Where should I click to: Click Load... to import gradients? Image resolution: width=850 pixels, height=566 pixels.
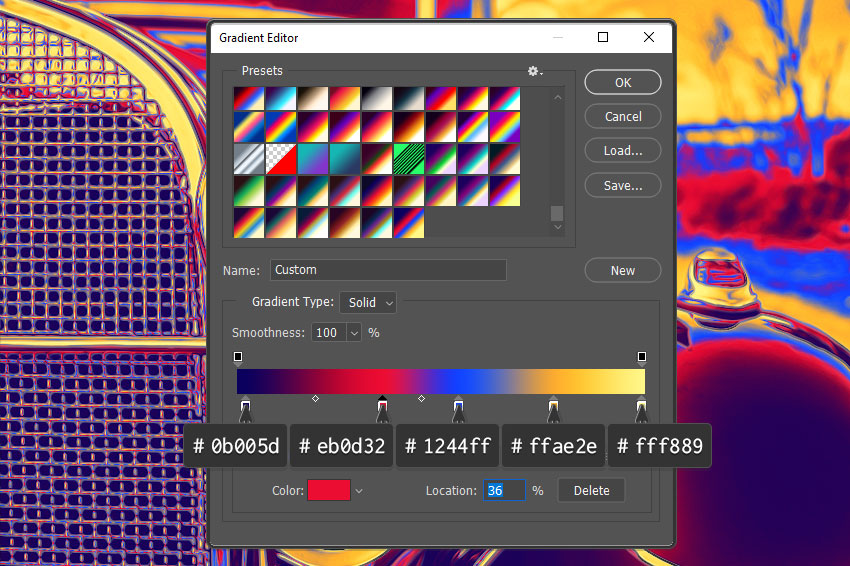pos(623,151)
